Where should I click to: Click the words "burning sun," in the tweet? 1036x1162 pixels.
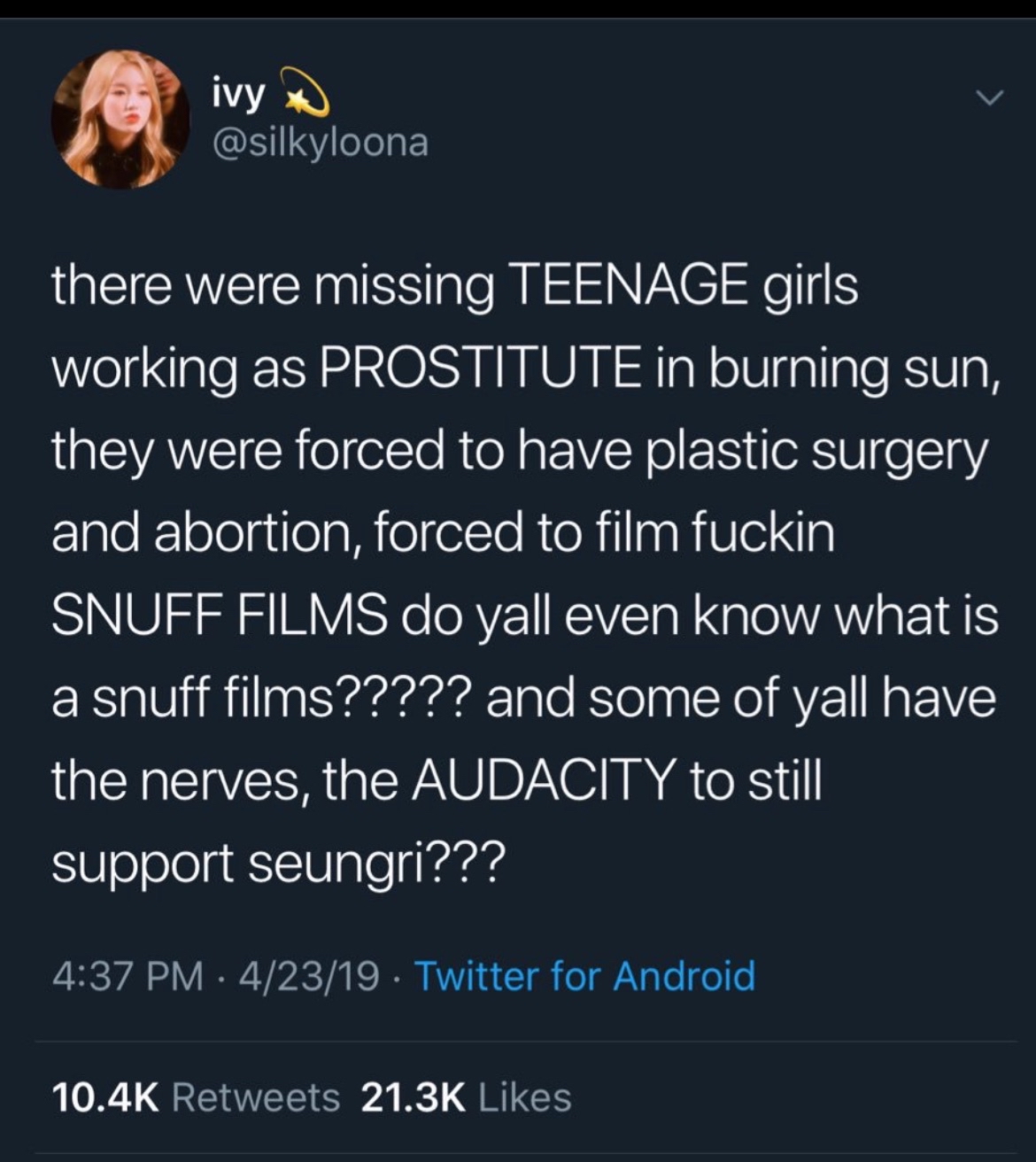pyautogui.click(x=854, y=369)
